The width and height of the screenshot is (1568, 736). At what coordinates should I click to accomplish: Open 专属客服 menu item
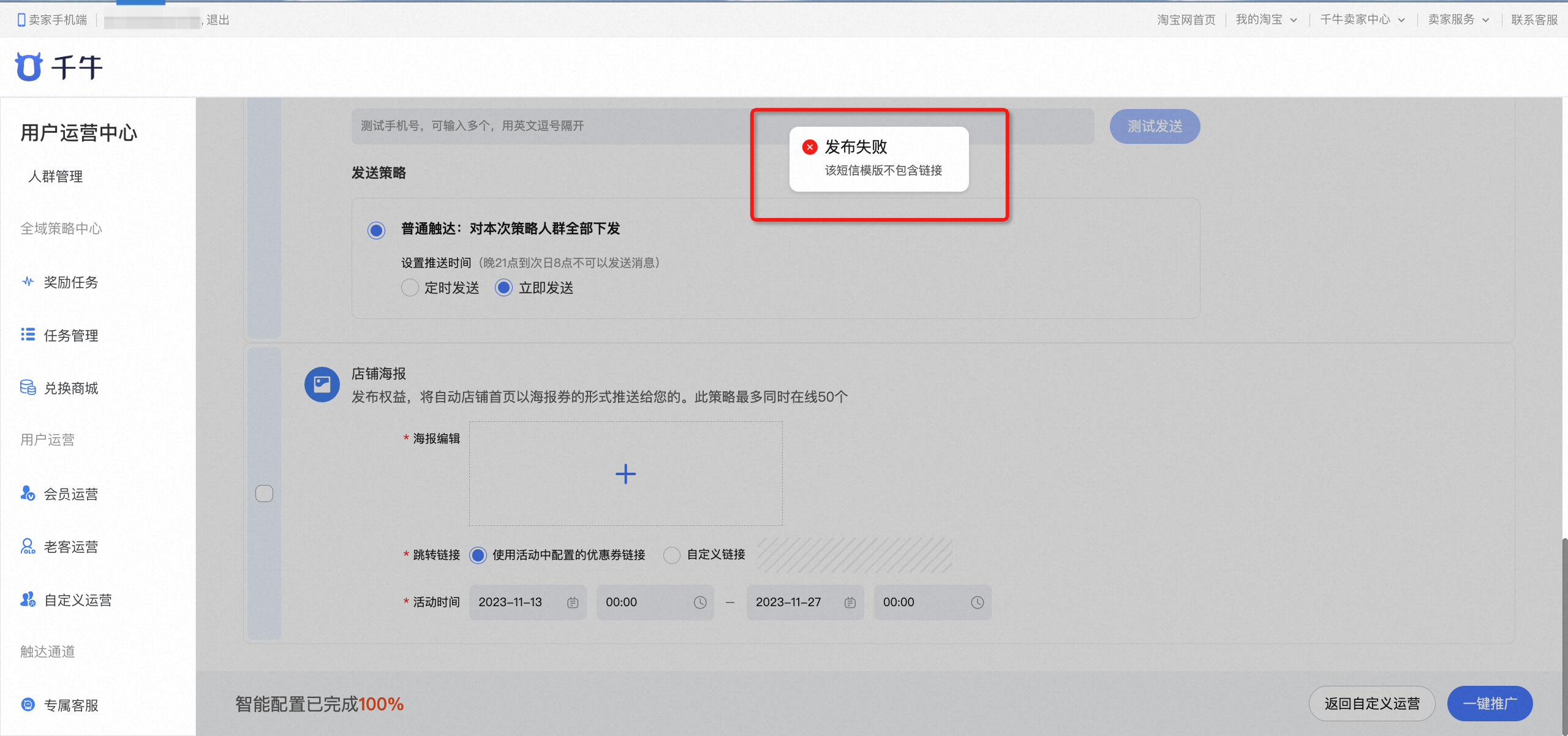[71, 705]
